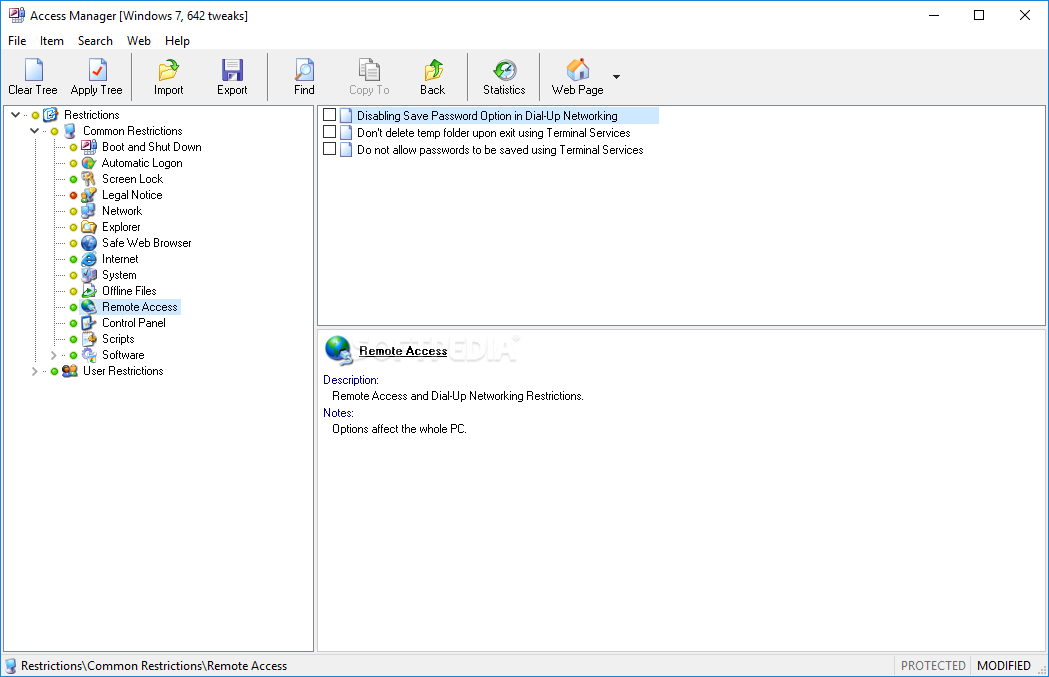Click the Common Restrictions computer icon
This screenshot has width=1049, height=677.
tap(70, 131)
